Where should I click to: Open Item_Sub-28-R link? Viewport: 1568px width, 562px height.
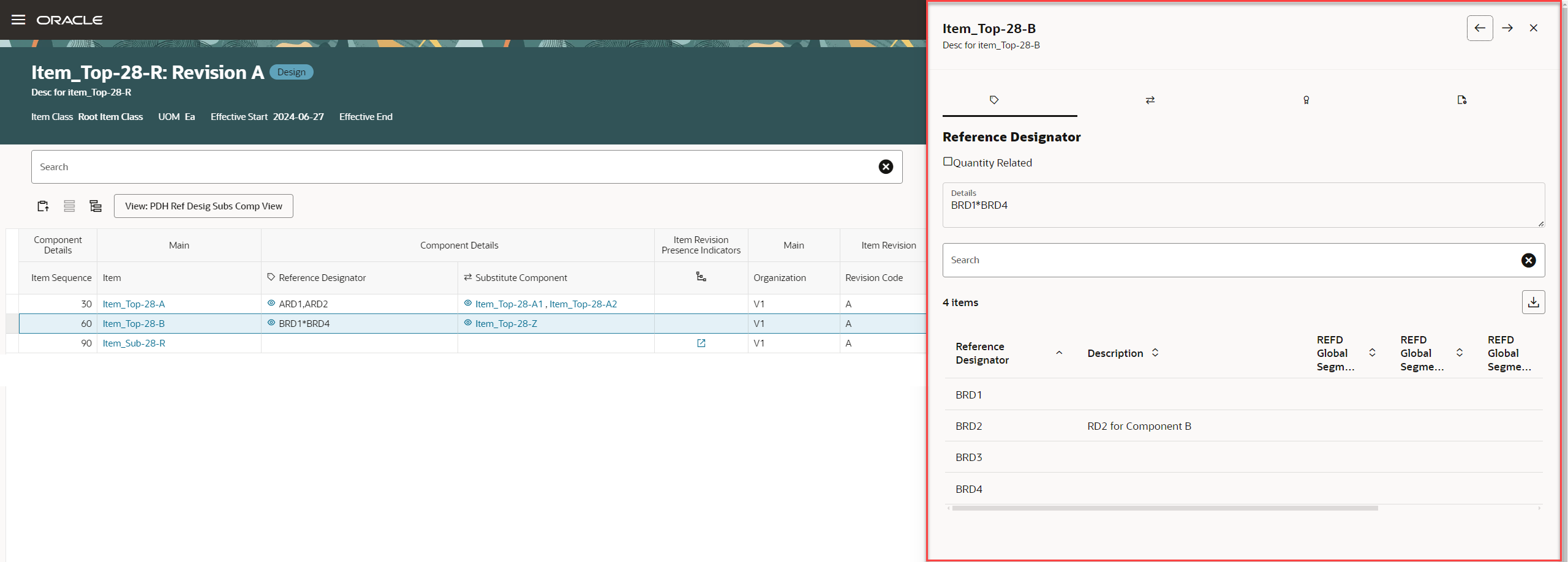coord(134,343)
